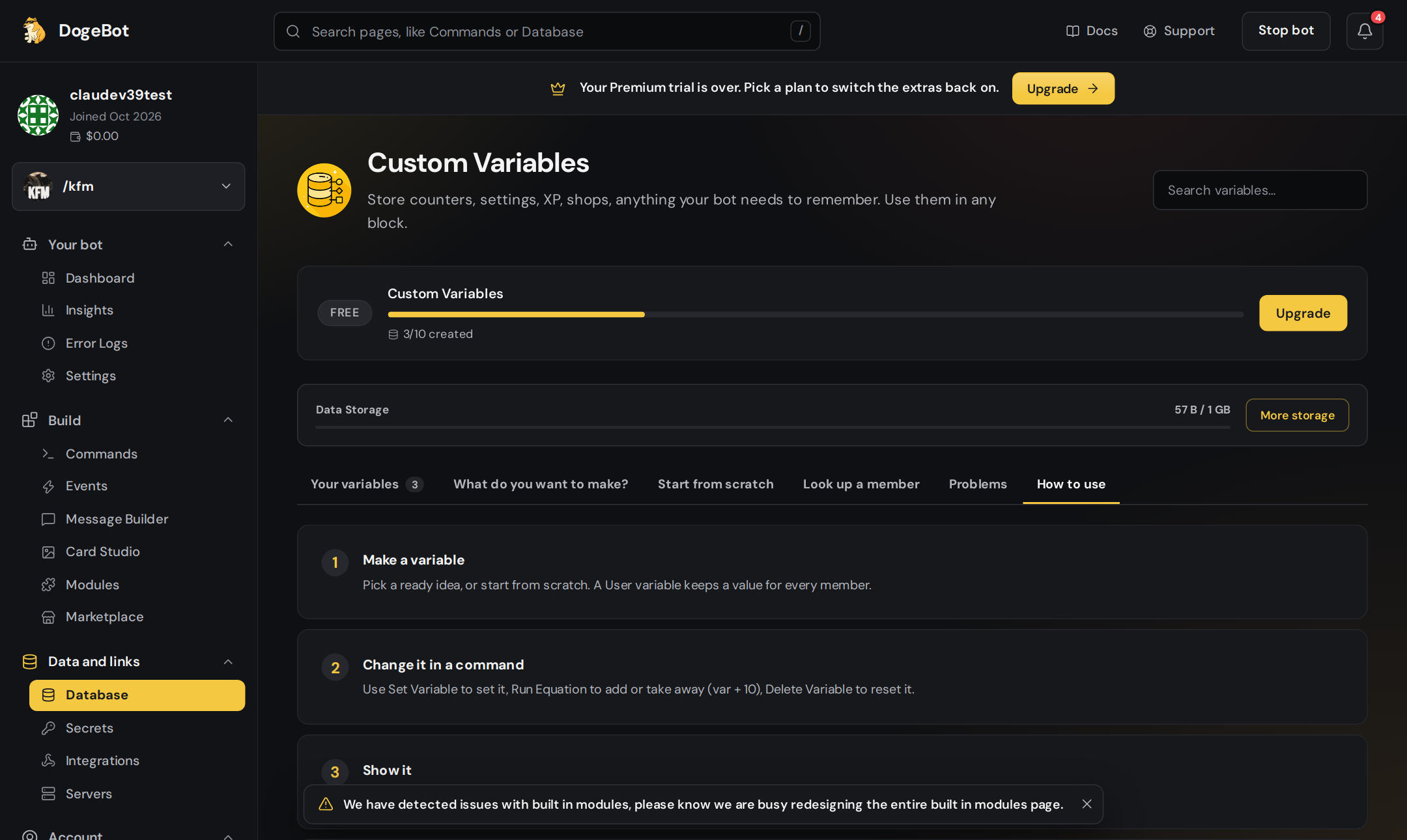This screenshot has width=1407, height=840.
Task: Click the Docs book icon
Action: pos(1072,31)
